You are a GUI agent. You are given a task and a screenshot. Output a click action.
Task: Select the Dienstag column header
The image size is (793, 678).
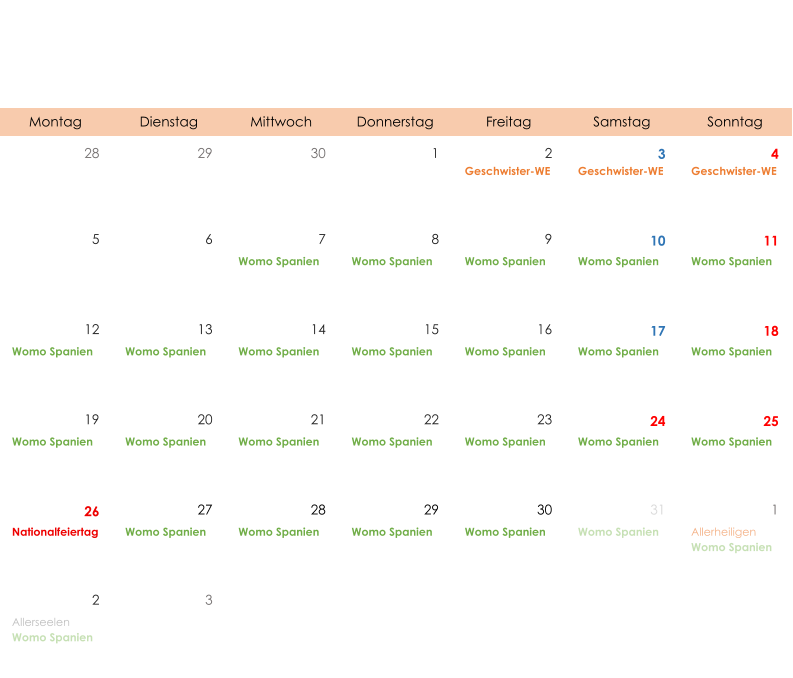click(168, 122)
